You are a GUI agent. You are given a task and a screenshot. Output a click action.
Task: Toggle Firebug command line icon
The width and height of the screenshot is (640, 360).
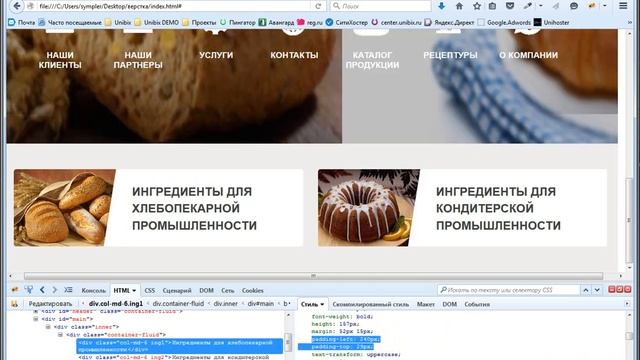(x=68, y=290)
